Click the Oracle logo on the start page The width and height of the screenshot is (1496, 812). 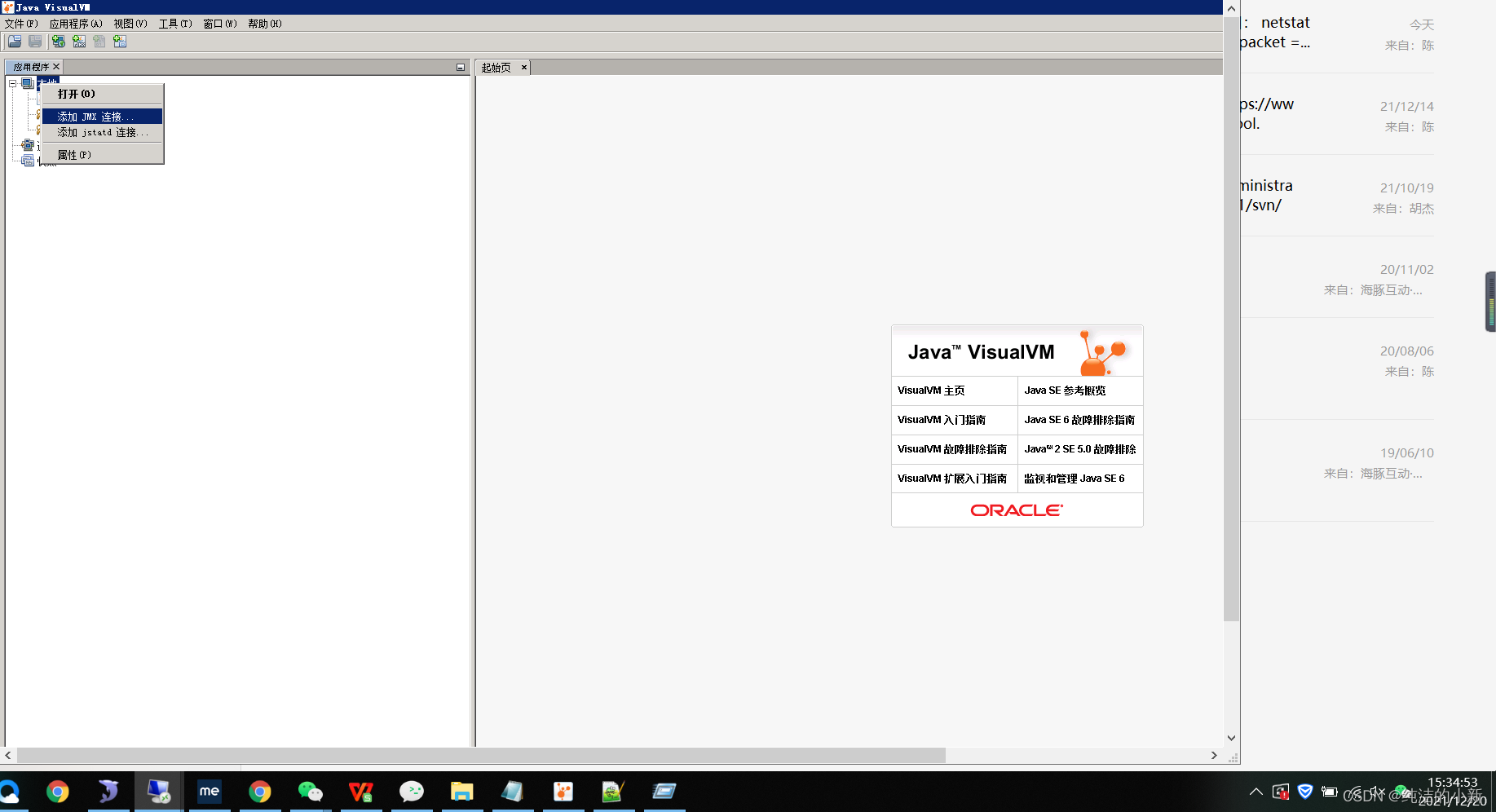click(x=1017, y=510)
